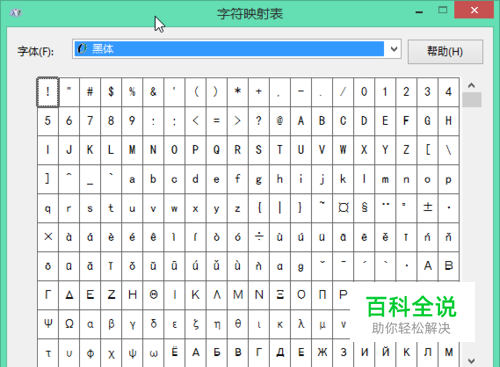Select the capital letter R cell
The width and height of the screenshot is (500, 367).
click(238, 150)
